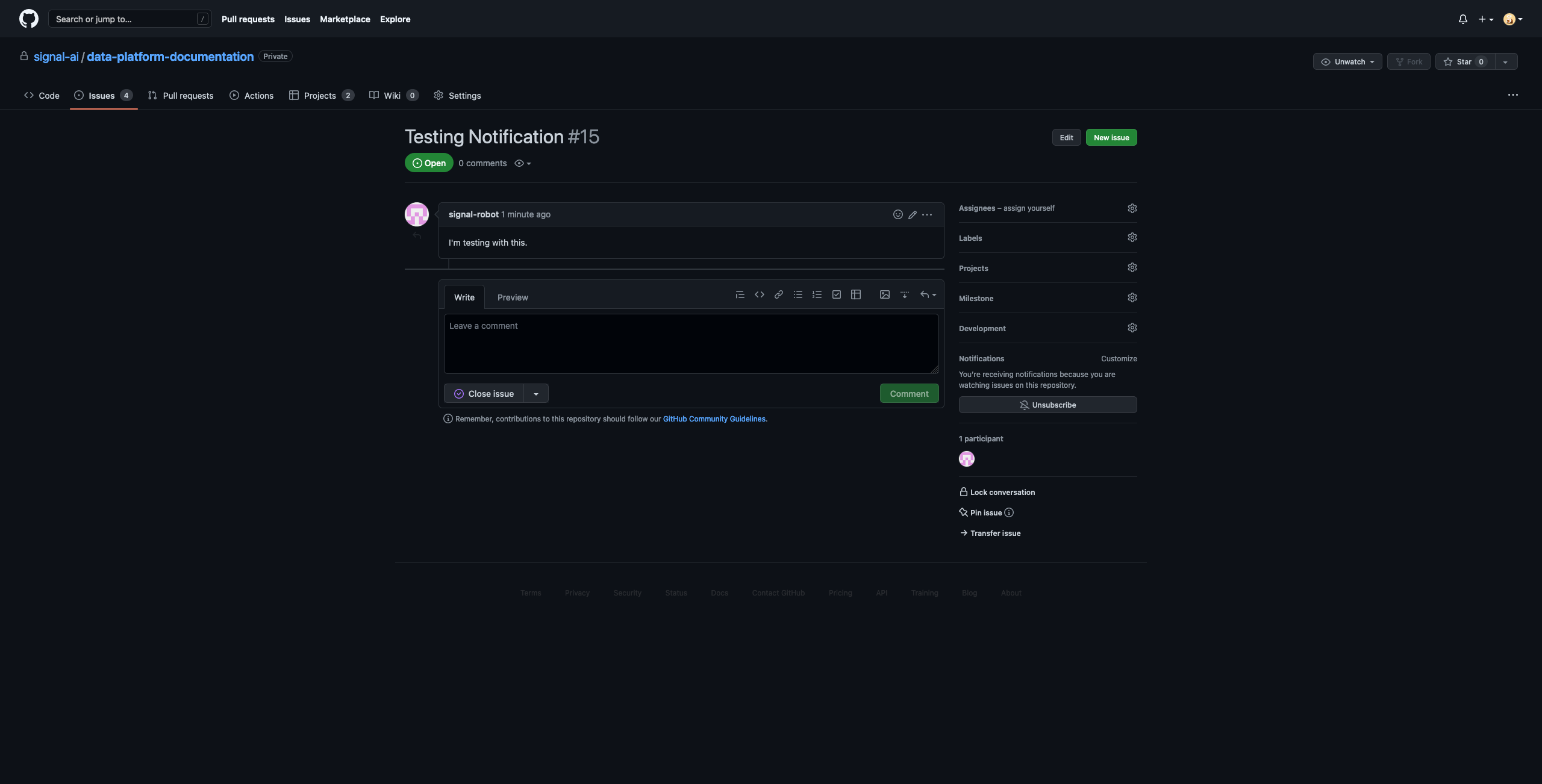
Task: Open the create new plus dropdown
Action: [x=1485, y=19]
